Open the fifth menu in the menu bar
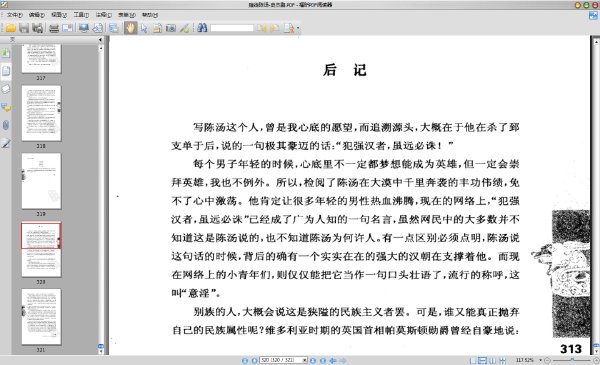 (x=103, y=15)
